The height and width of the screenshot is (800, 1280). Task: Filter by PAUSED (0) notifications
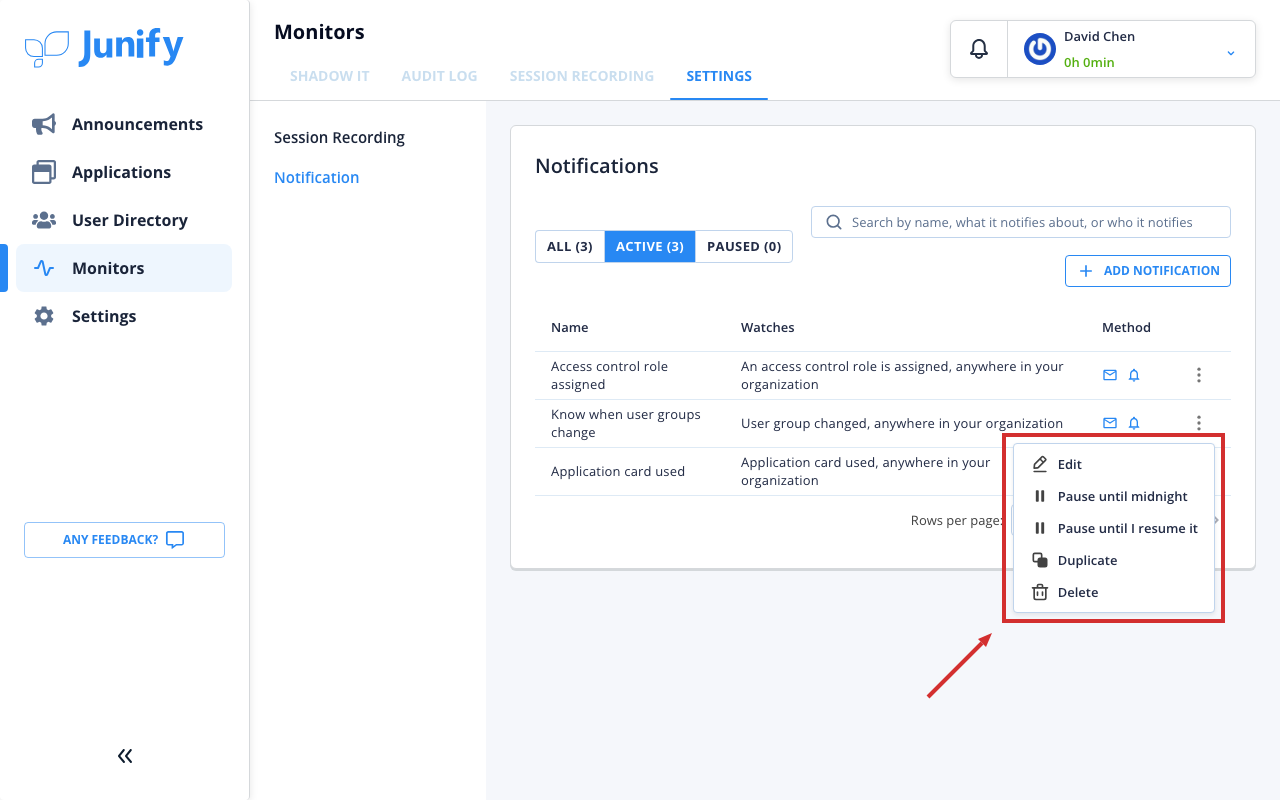[744, 246]
